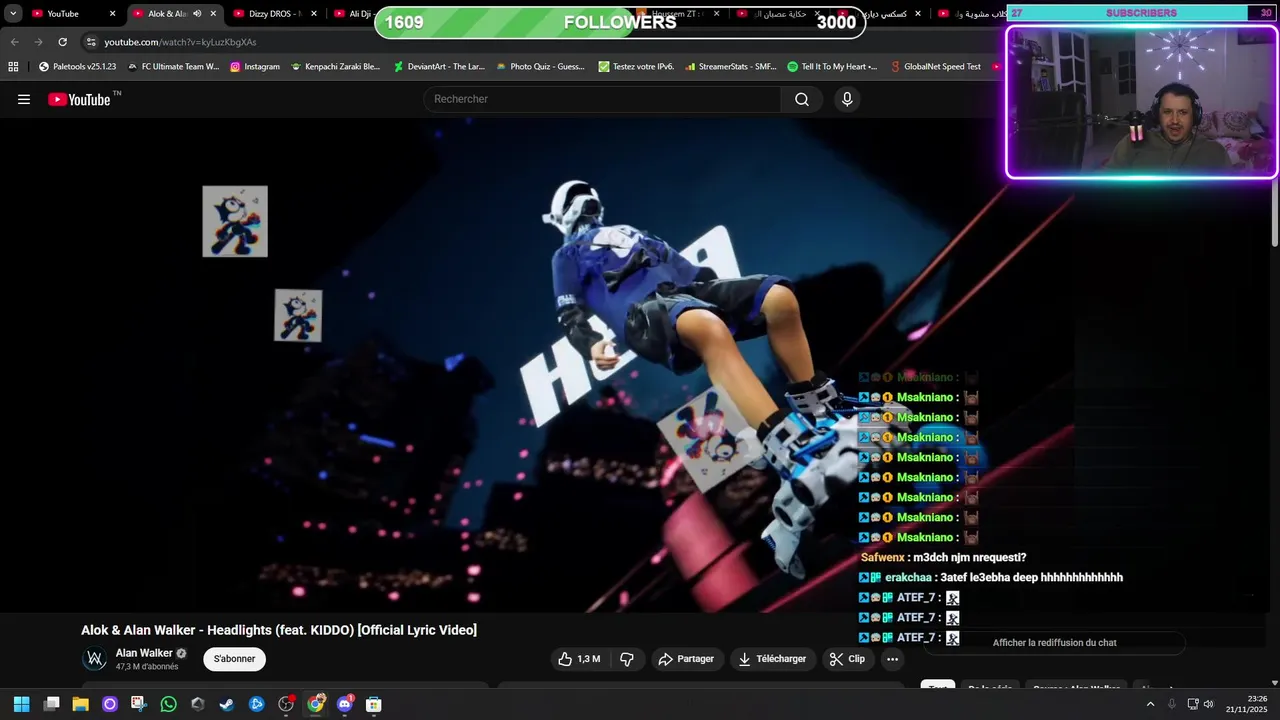
Task: Open FC Ultimate Team W... bookmark
Action: (173, 67)
